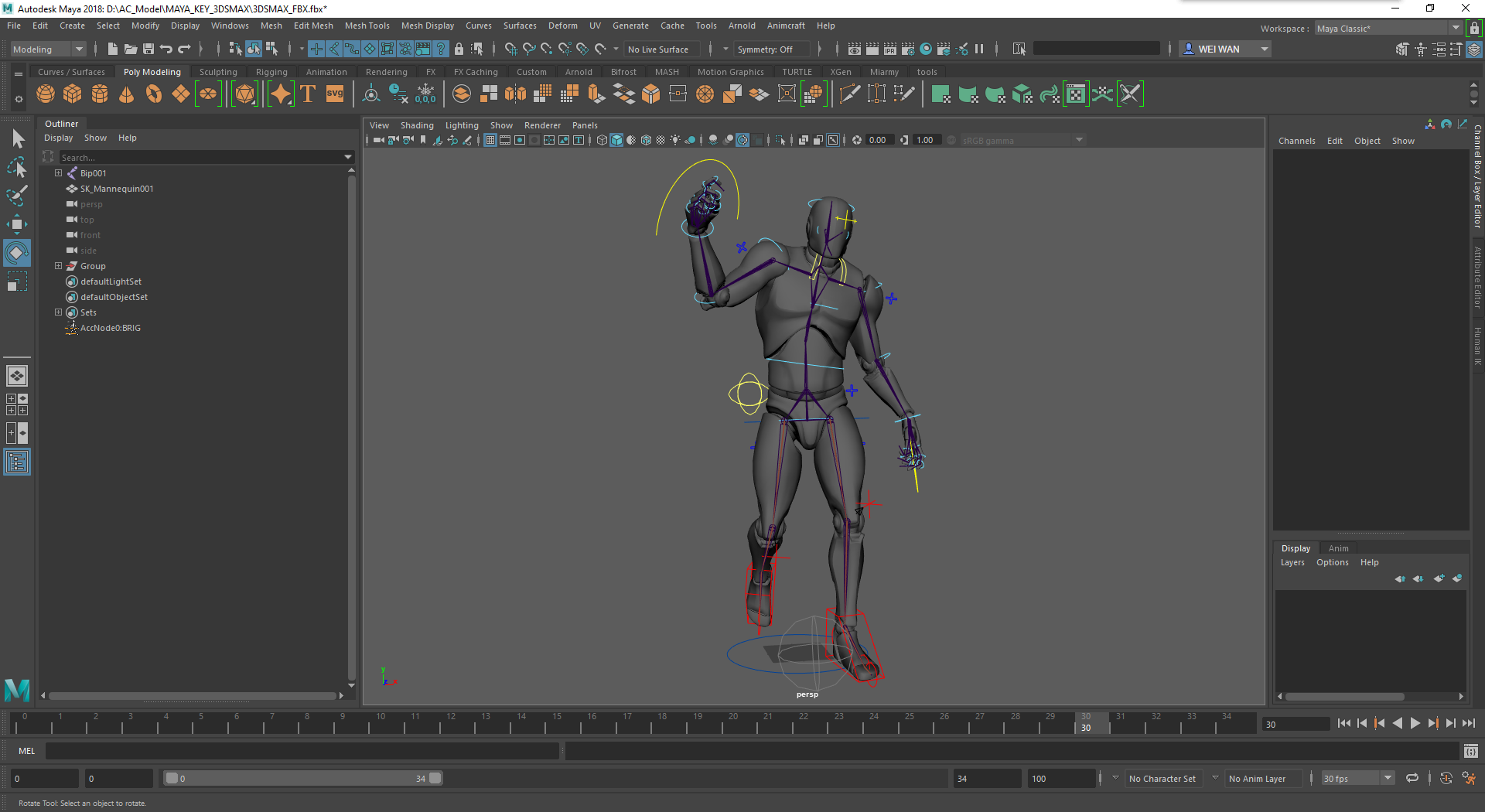Toggle viewport grid display
The image size is (1485, 812).
coord(490,140)
